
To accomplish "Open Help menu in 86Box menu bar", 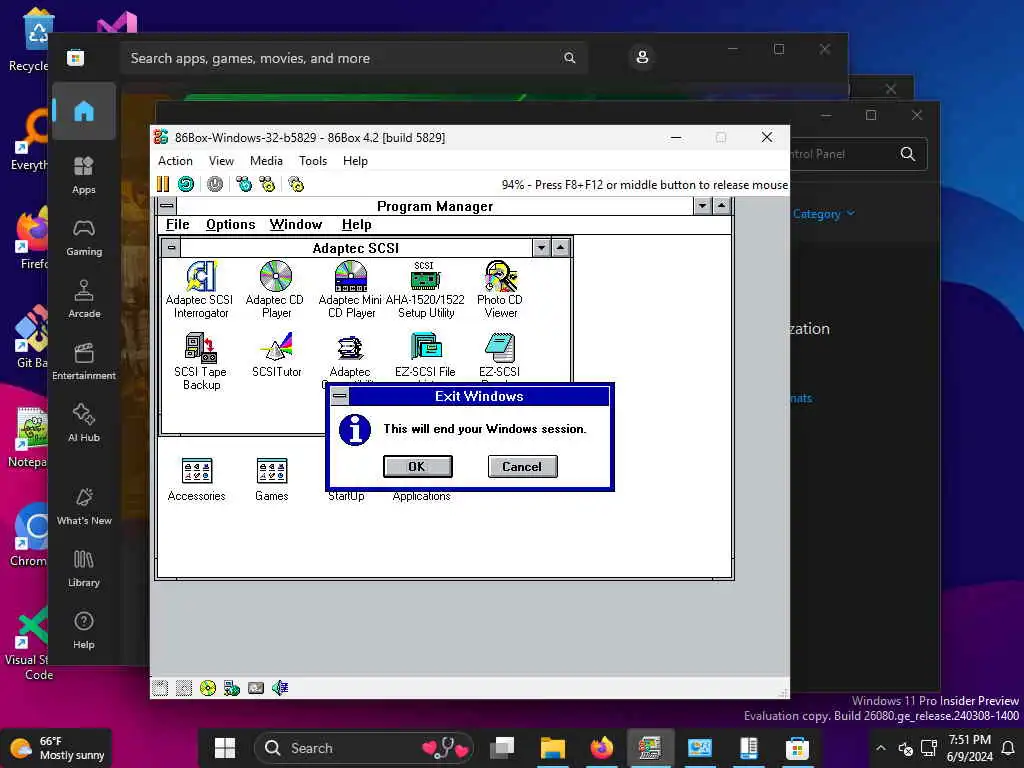I will click(x=355, y=161).
